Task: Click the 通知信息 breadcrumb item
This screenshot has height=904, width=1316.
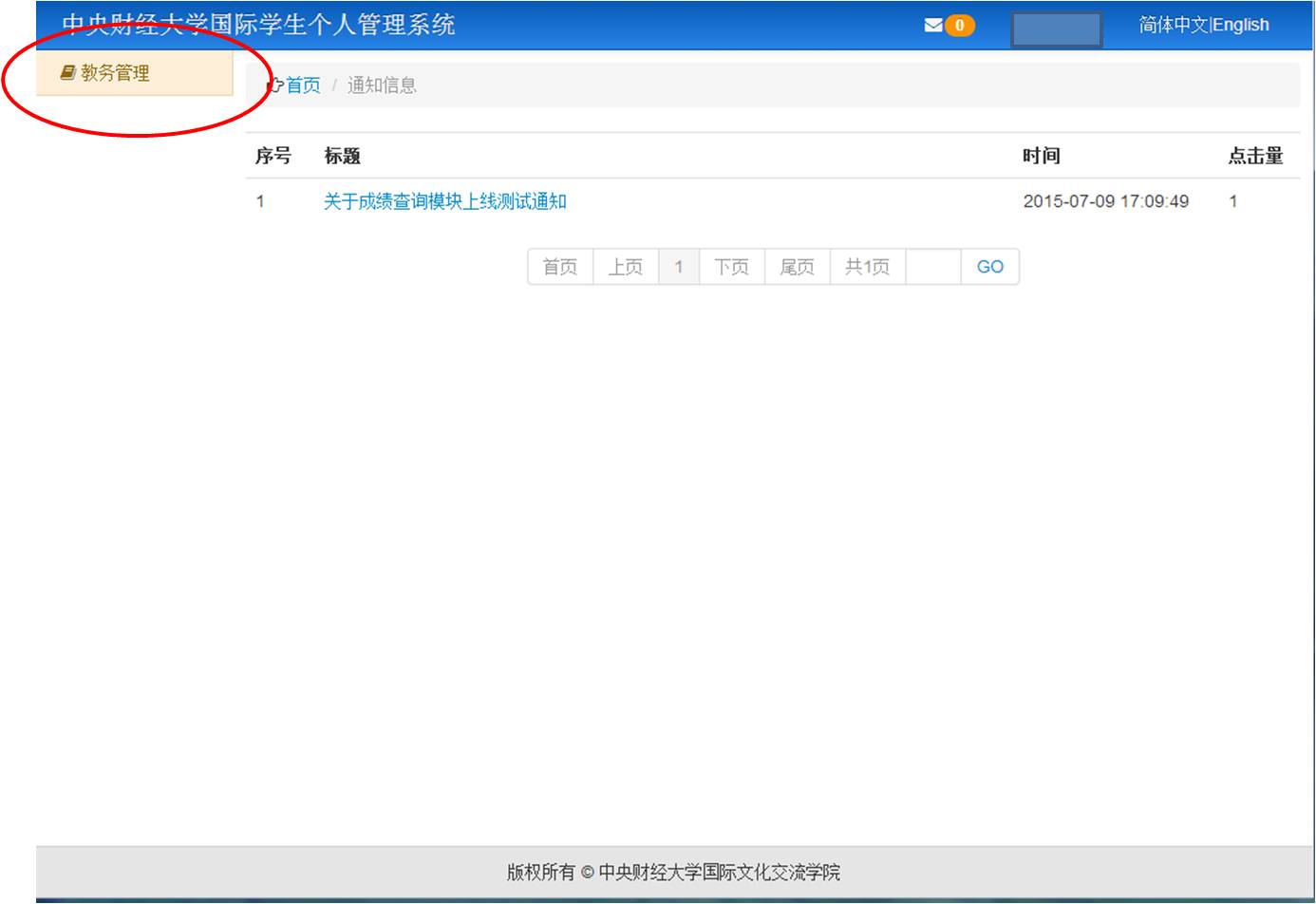Action: (382, 85)
